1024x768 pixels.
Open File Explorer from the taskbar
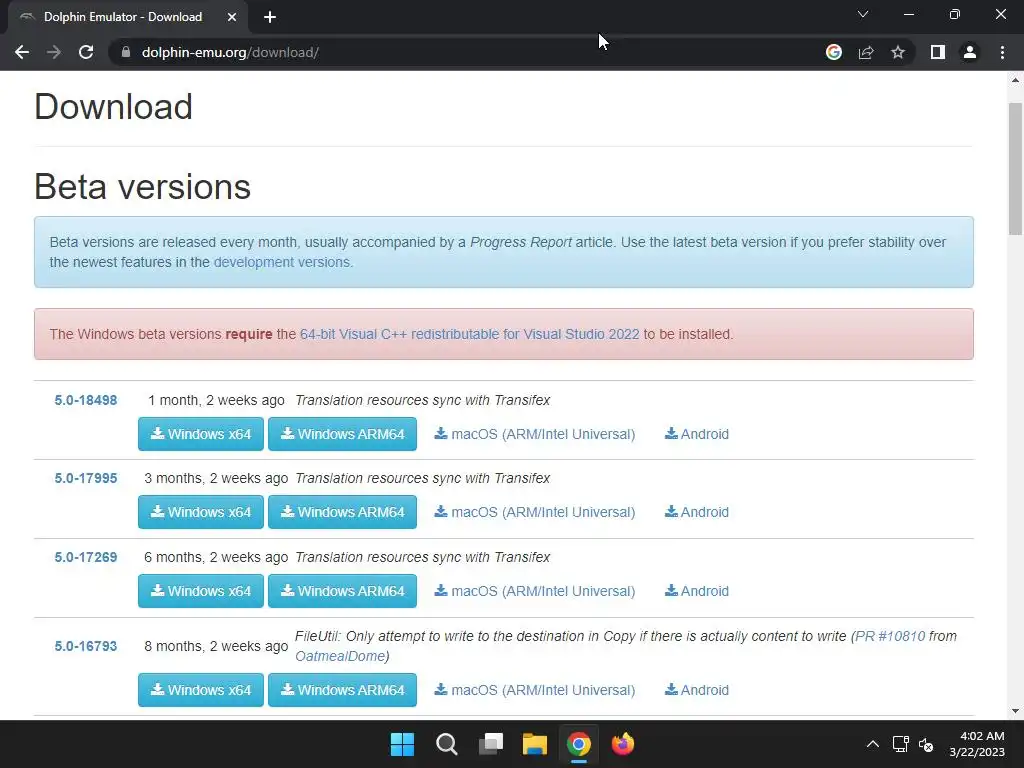pyautogui.click(x=535, y=744)
